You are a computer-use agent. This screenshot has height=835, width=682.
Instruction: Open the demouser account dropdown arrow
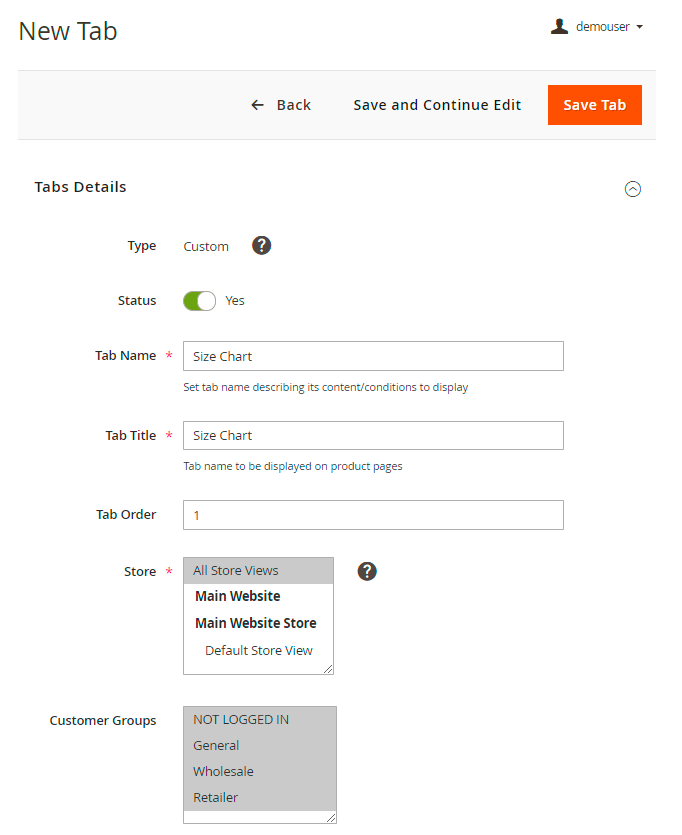pos(639,27)
